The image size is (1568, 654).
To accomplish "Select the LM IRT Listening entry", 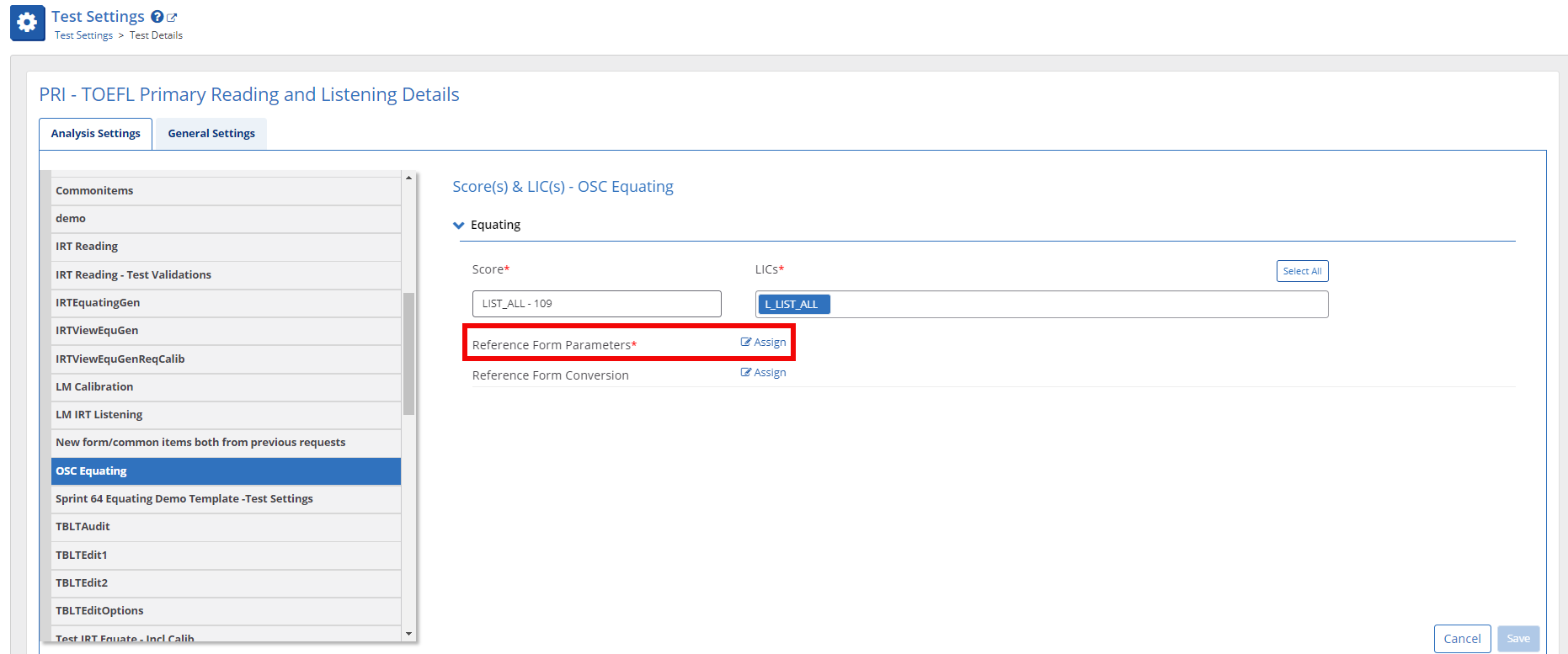I will click(226, 415).
